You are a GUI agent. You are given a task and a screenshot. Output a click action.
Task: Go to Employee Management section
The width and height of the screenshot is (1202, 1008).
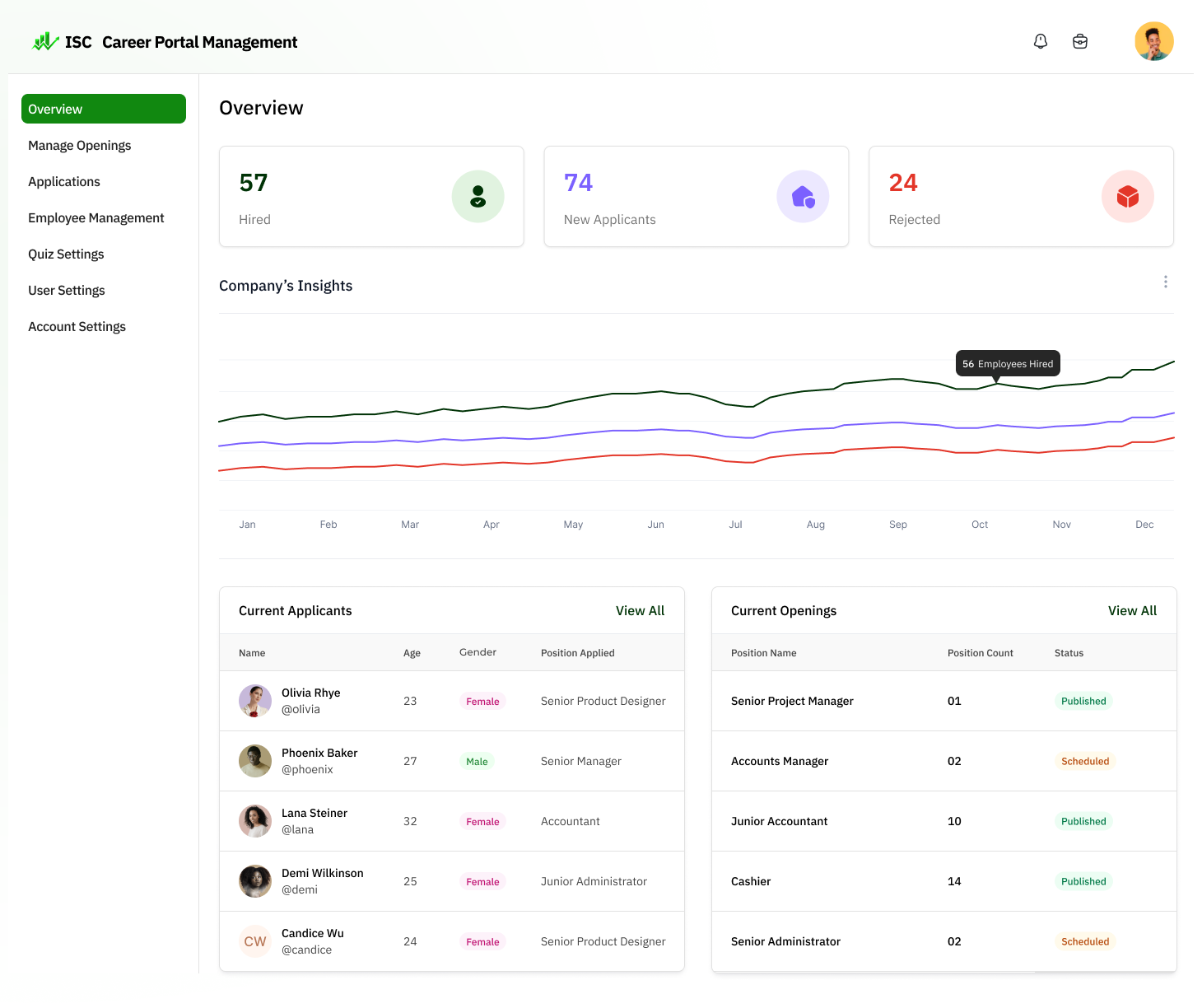coord(96,218)
